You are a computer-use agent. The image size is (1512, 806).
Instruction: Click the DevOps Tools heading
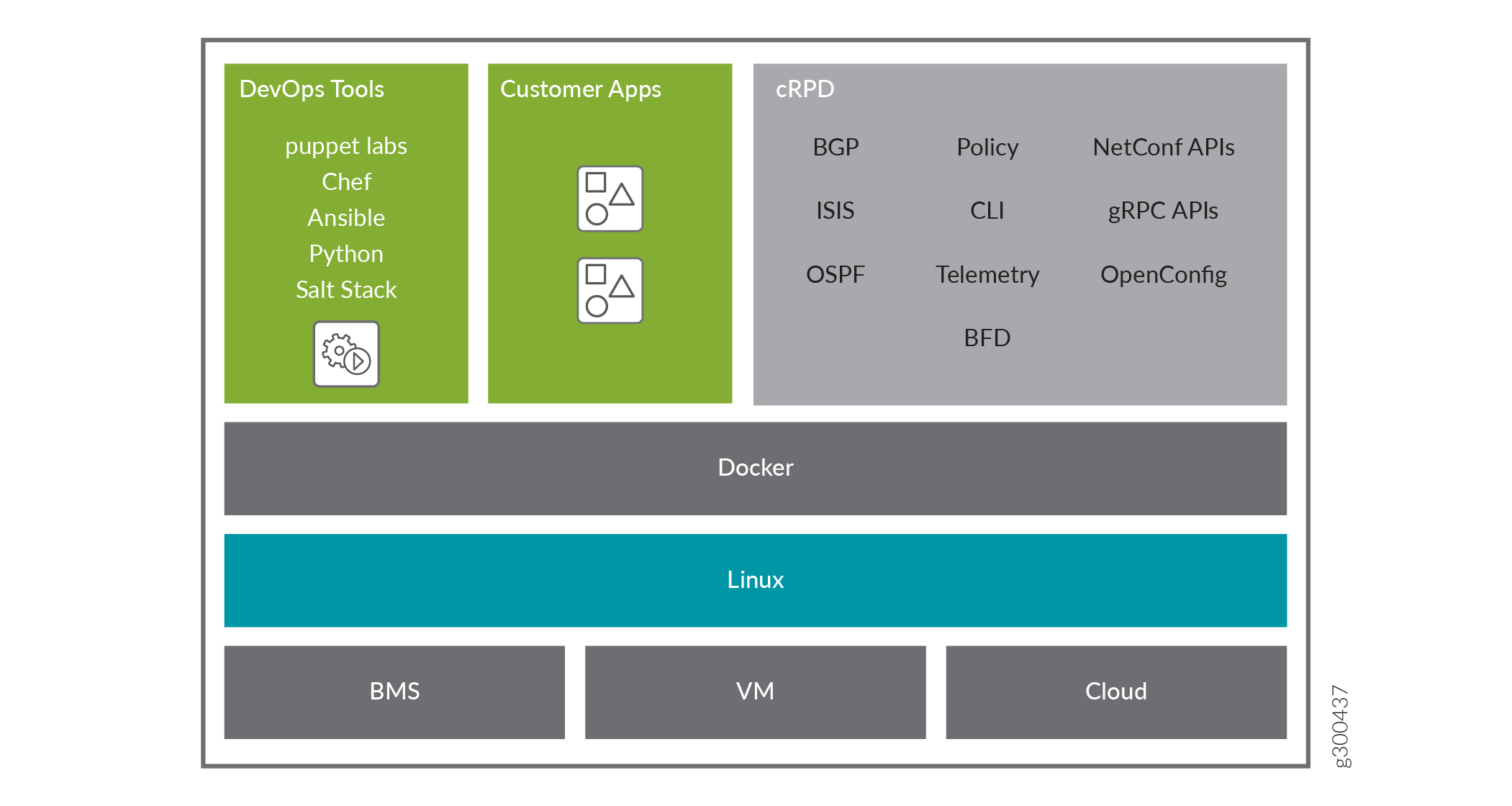pyautogui.click(x=312, y=89)
